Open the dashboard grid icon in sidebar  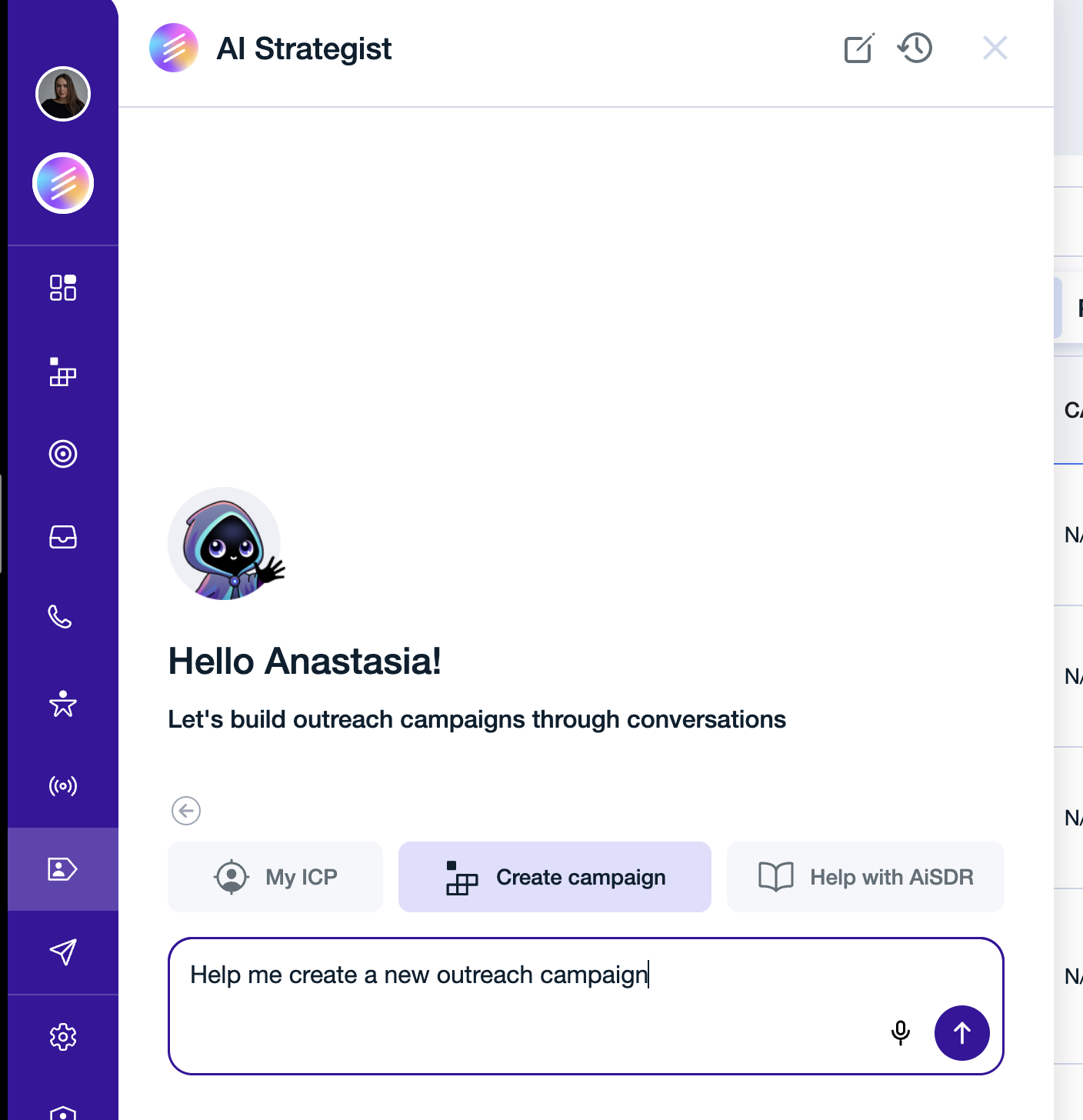(63, 288)
